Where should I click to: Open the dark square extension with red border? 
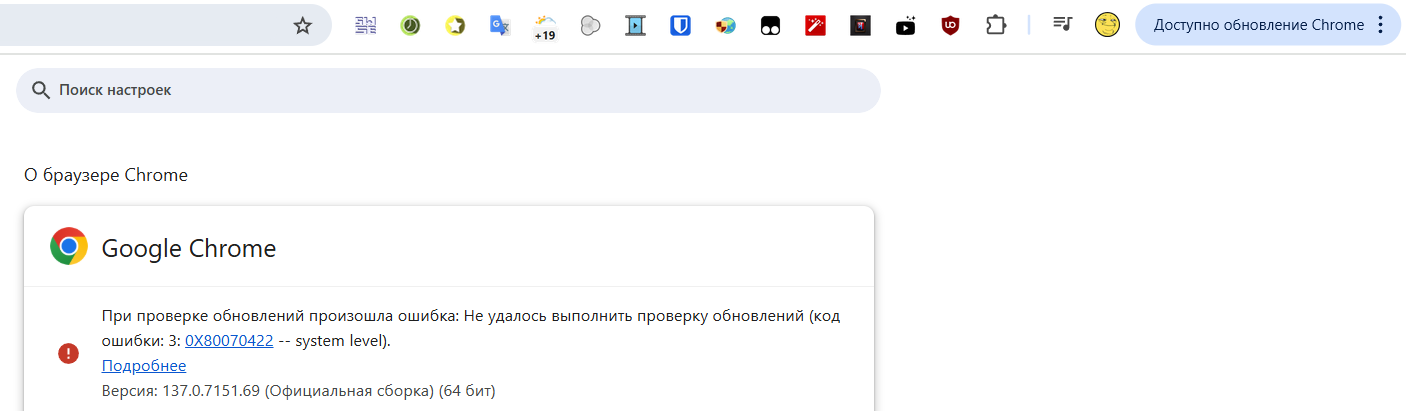[860, 25]
